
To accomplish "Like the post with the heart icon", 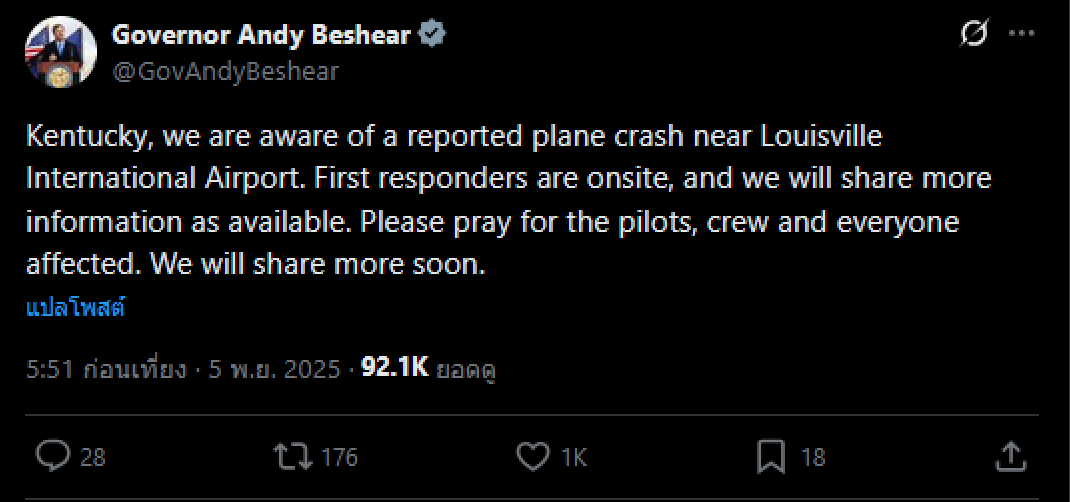I will pos(532,457).
